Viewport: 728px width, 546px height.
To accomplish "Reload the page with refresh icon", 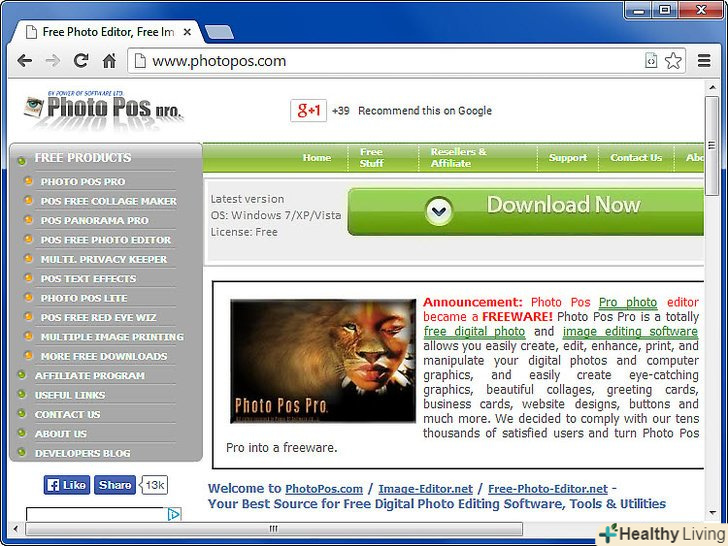I will coord(81,60).
